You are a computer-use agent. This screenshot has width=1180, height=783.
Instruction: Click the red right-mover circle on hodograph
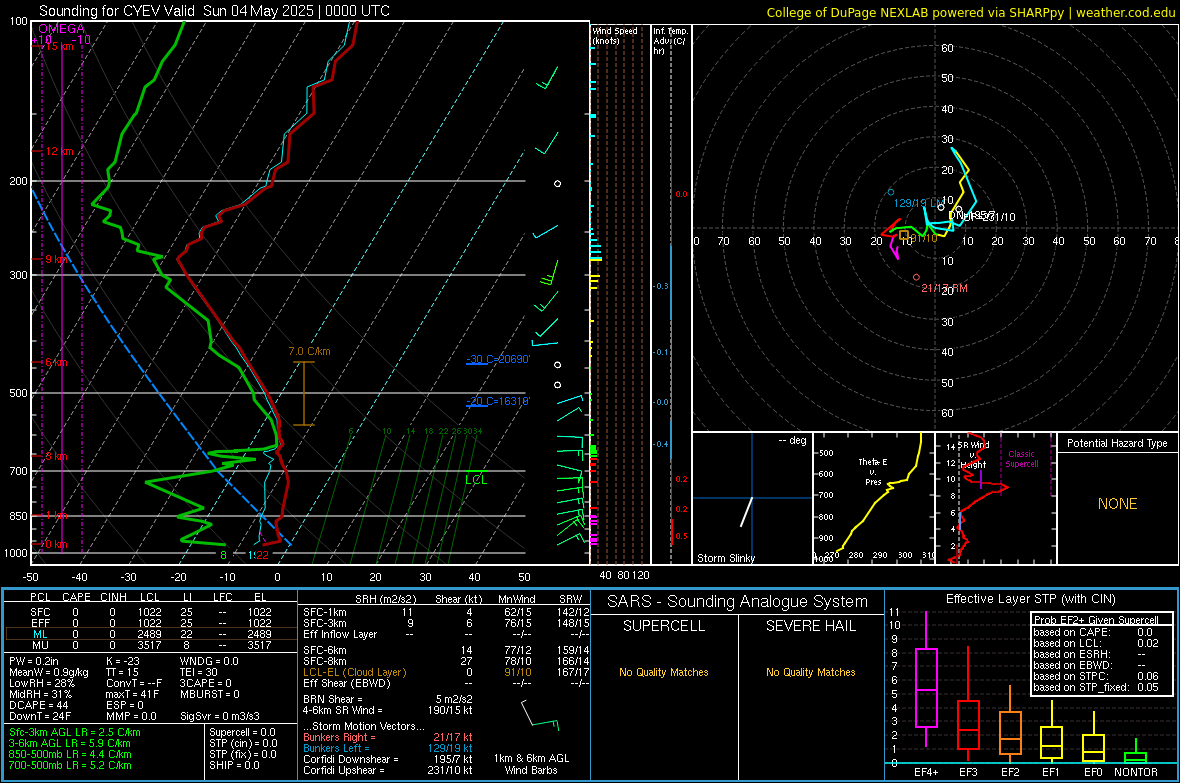click(x=916, y=277)
